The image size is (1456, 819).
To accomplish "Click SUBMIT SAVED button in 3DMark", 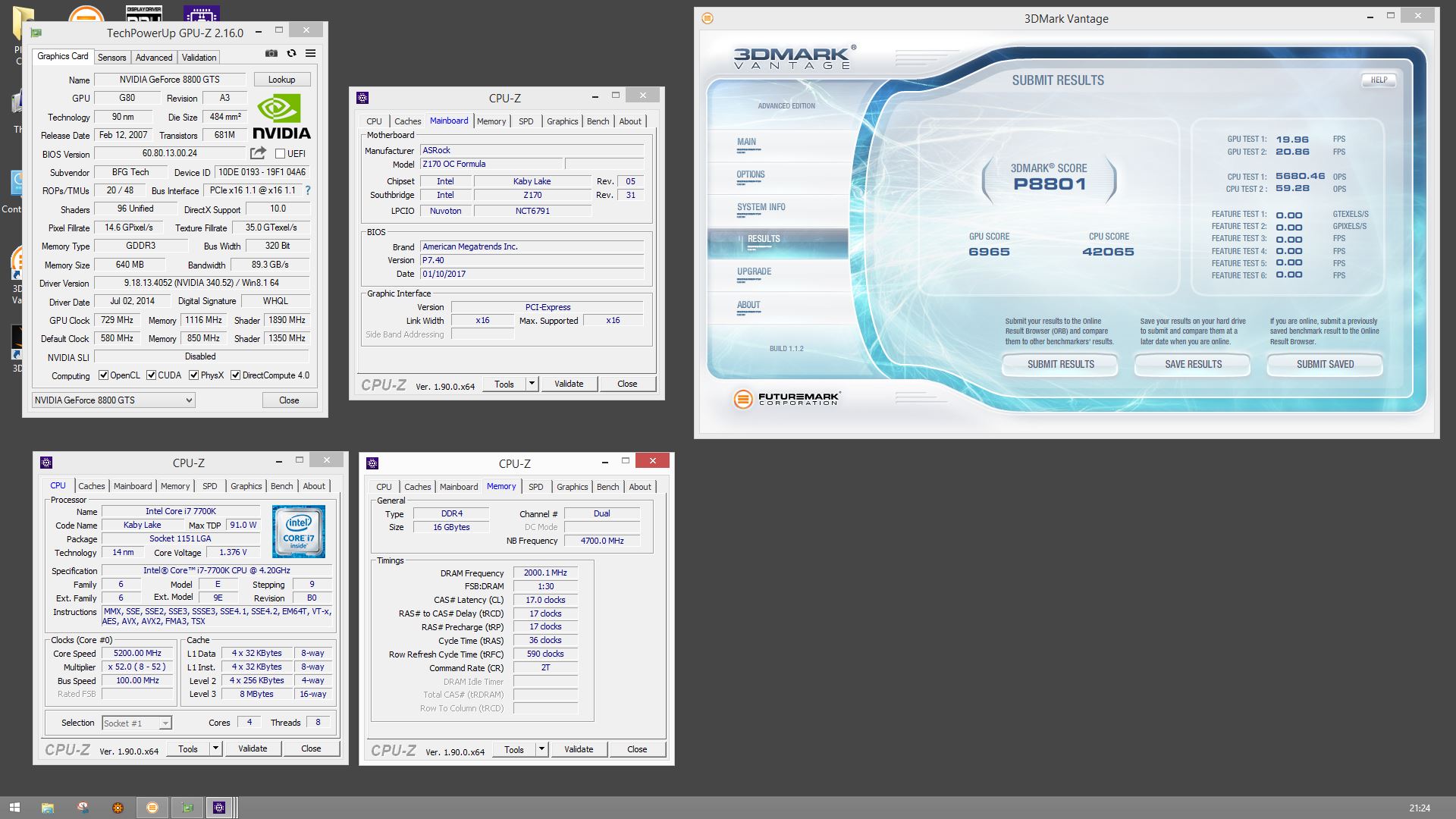I will pyautogui.click(x=1325, y=365).
